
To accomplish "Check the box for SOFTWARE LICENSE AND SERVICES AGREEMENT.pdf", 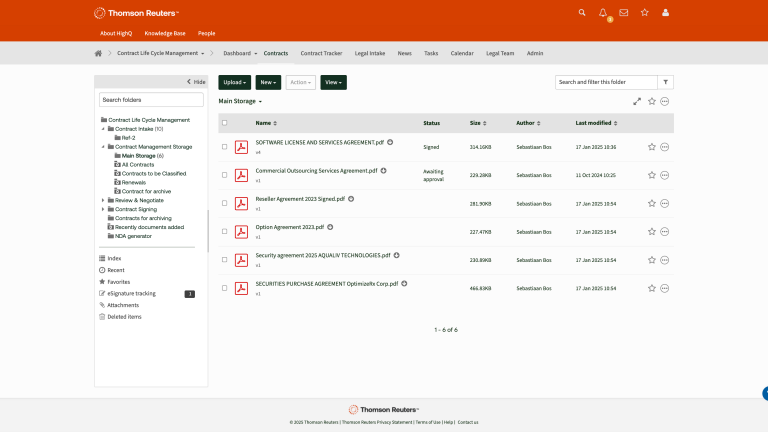I will 225,147.
